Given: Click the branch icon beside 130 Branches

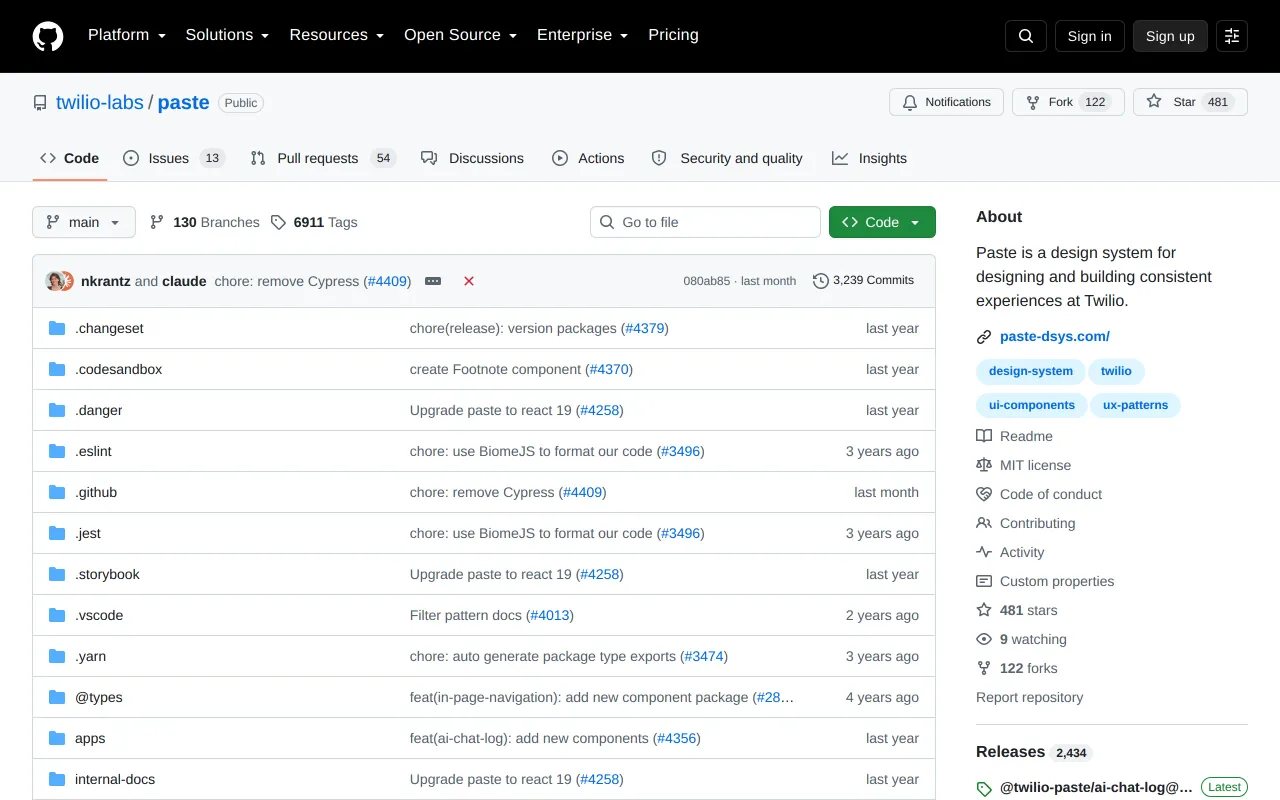Looking at the screenshot, I should click(x=157, y=222).
